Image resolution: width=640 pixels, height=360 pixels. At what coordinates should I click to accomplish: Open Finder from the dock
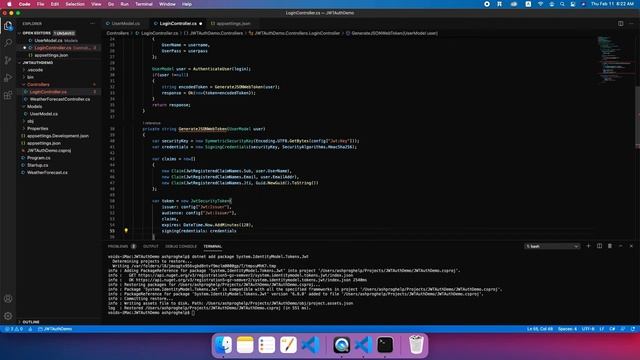tap(223, 345)
